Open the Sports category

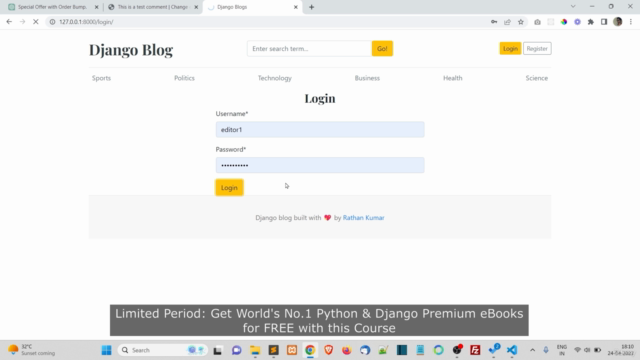(x=101, y=78)
